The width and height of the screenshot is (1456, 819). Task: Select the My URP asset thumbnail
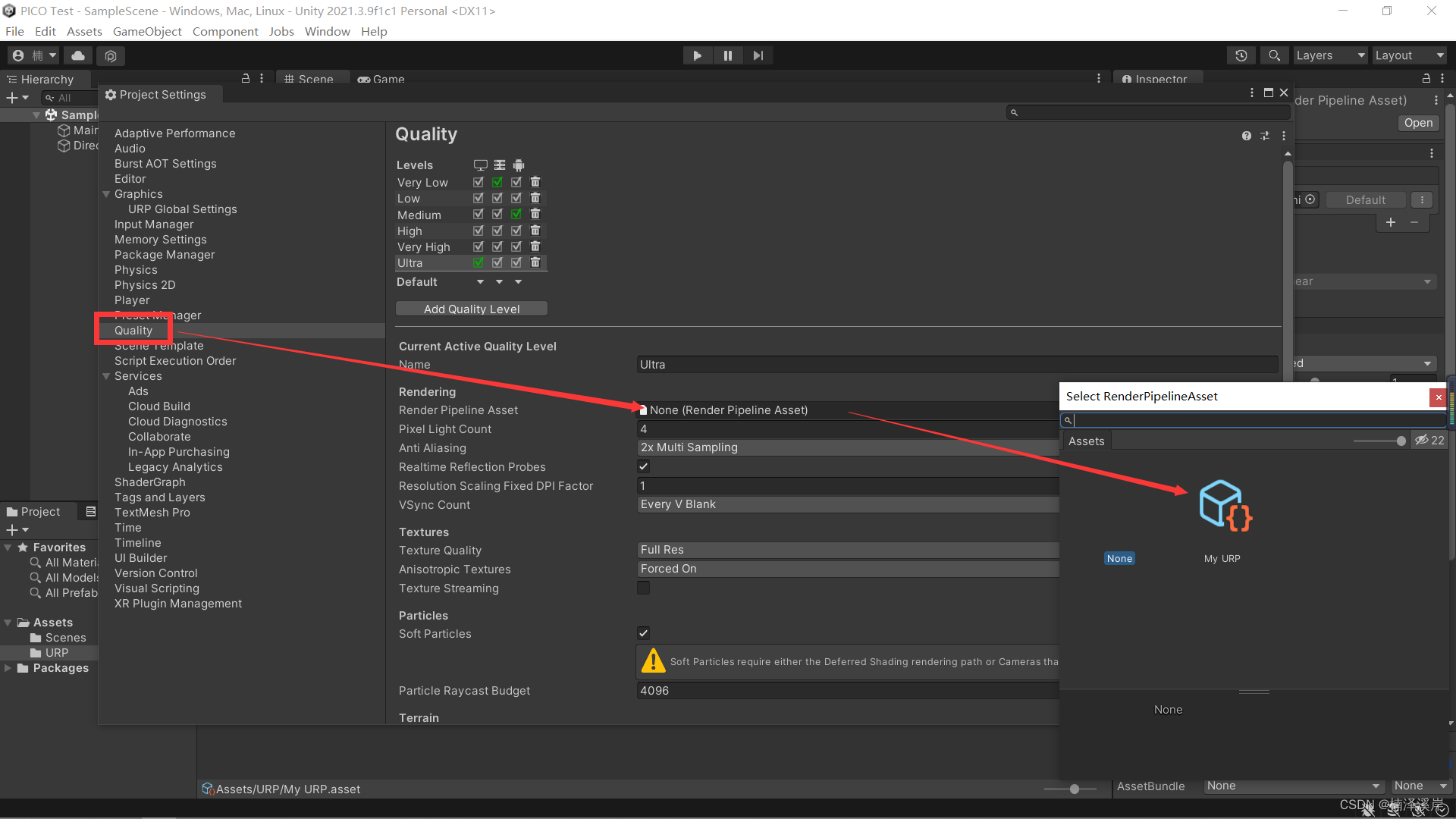1224,507
